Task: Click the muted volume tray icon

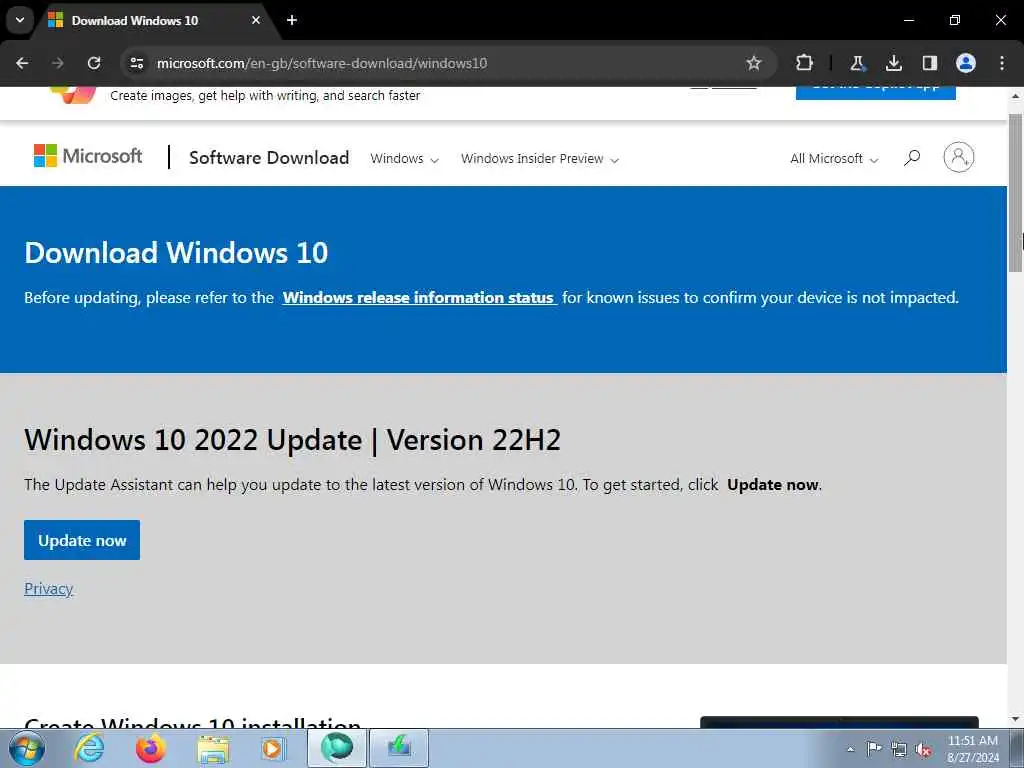Action: tap(923, 749)
